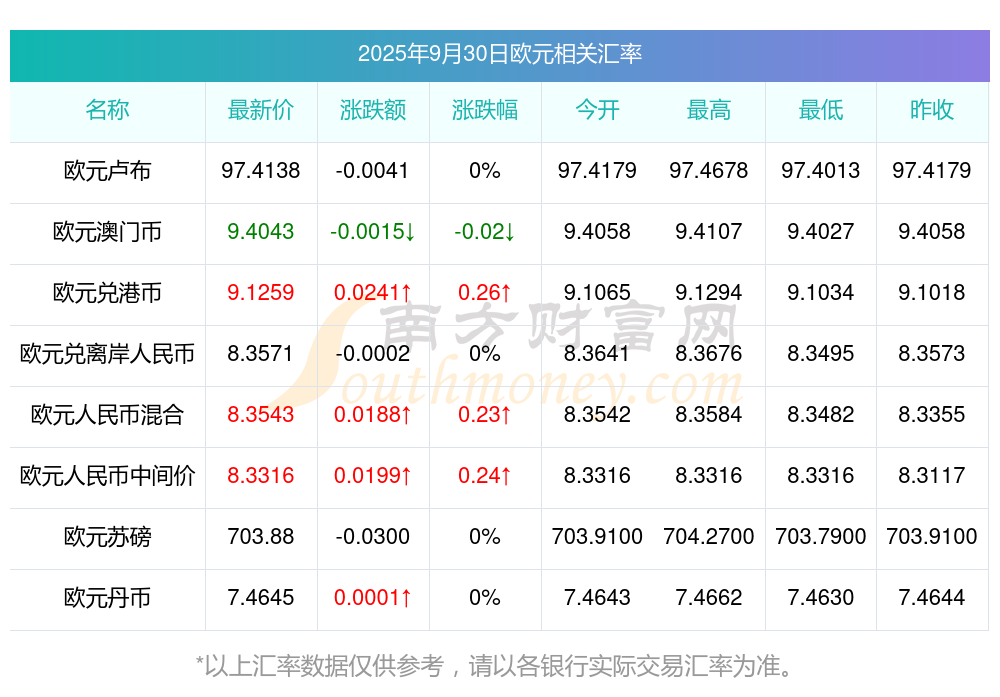Select the 欧元人民币混合 row name
Image resolution: width=1000 pixels, height=697 pixels.
(107, 415)
